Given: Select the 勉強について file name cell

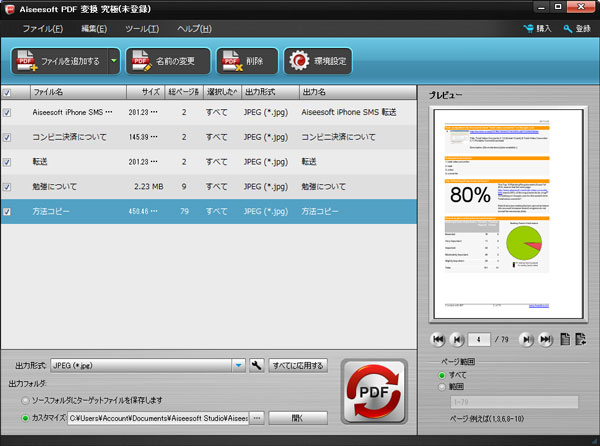Looking at the screenshot, I should (55, 187).
